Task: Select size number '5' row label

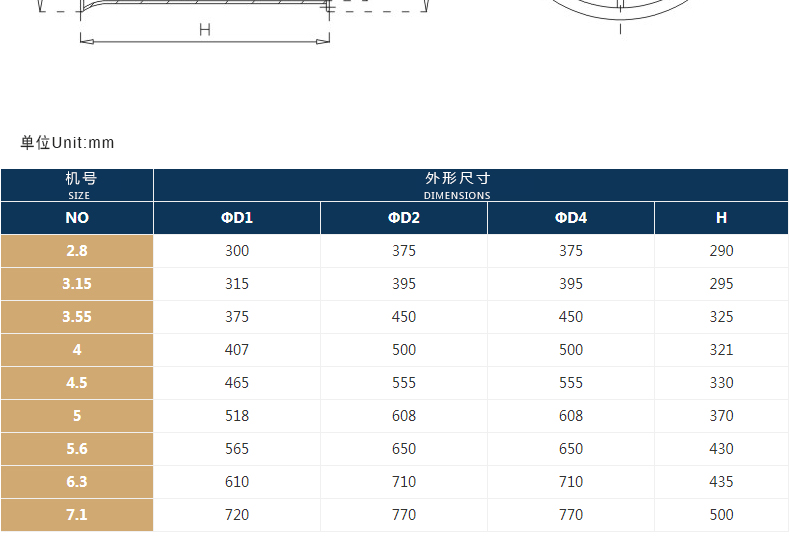Action: [77, 416]
